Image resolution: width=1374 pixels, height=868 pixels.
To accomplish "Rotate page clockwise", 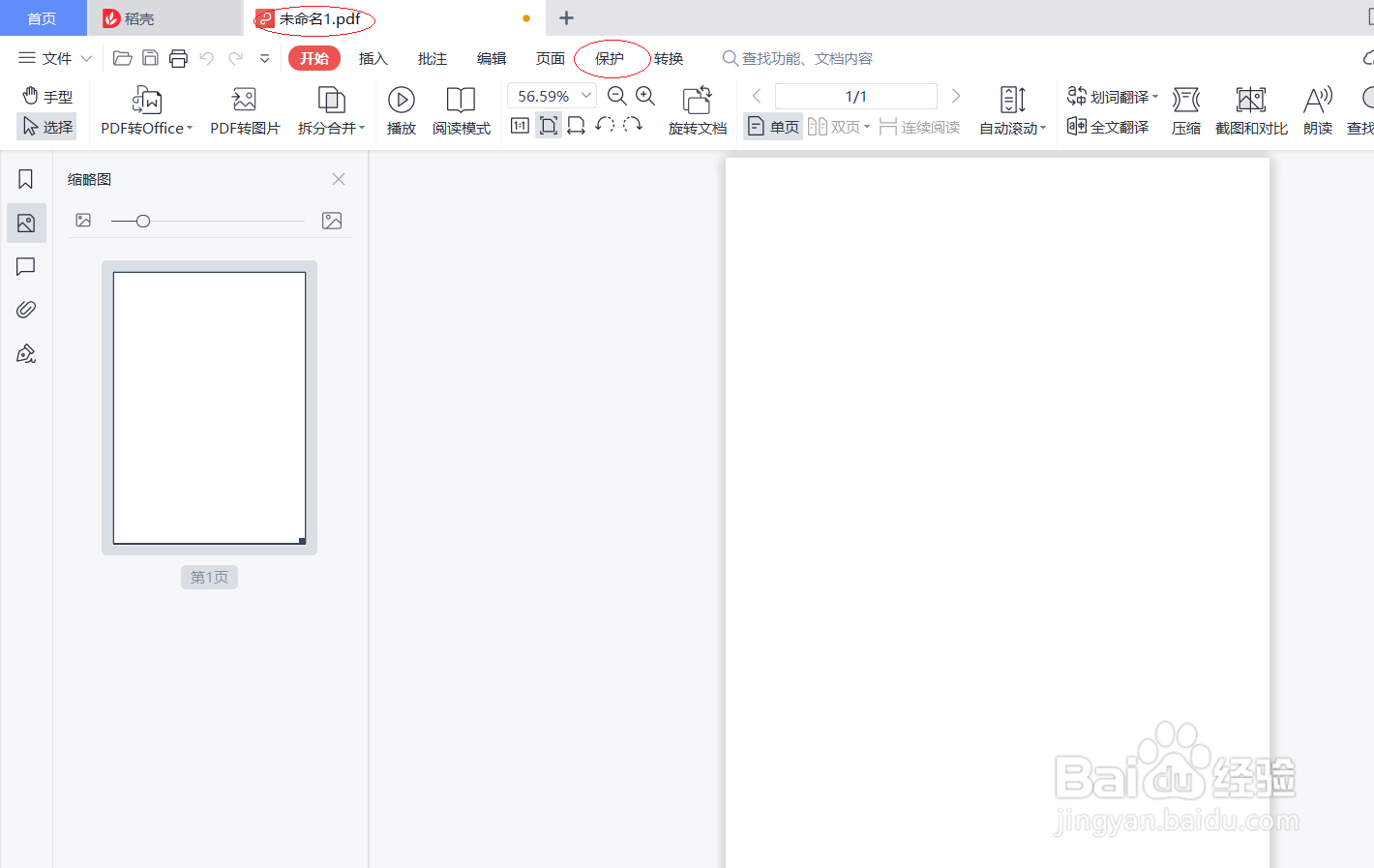I will (633, 124).
